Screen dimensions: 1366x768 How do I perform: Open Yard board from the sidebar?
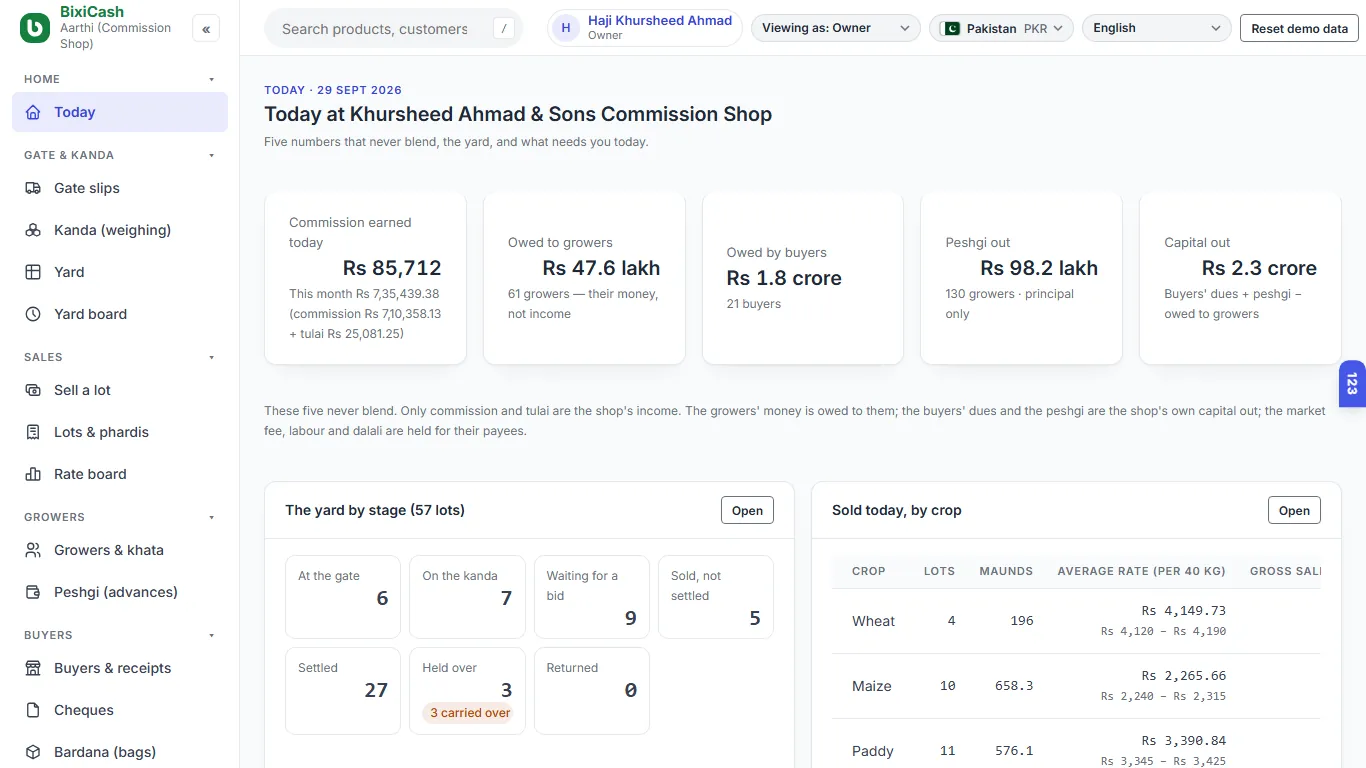pyautogui.click(x=120, y=314)
